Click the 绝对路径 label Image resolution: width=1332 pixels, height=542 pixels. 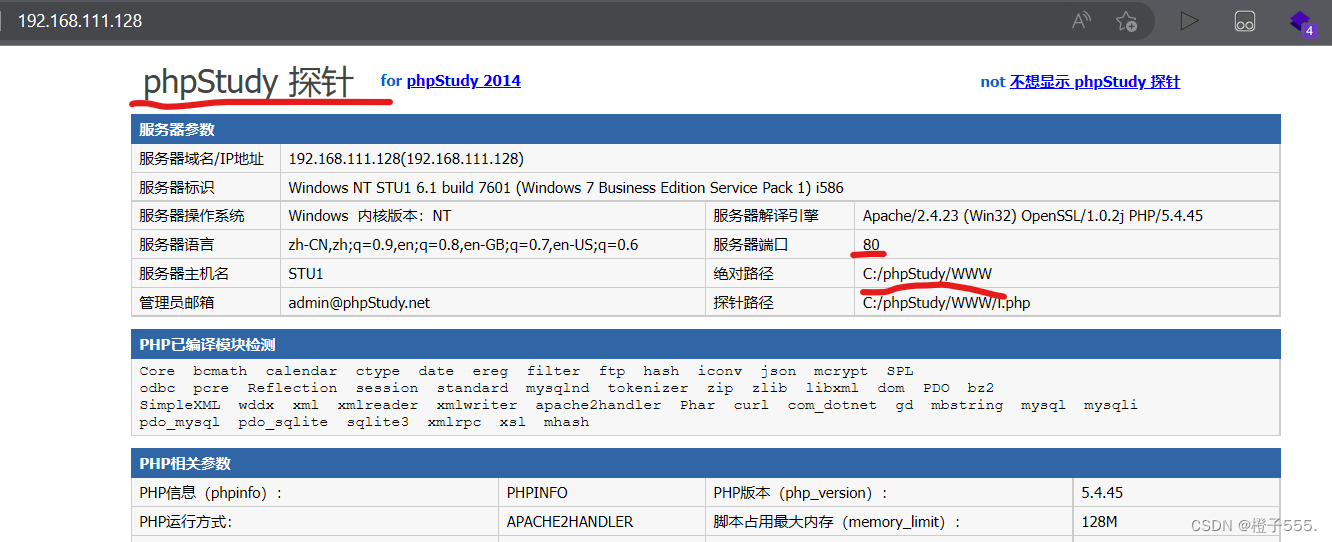743,274
